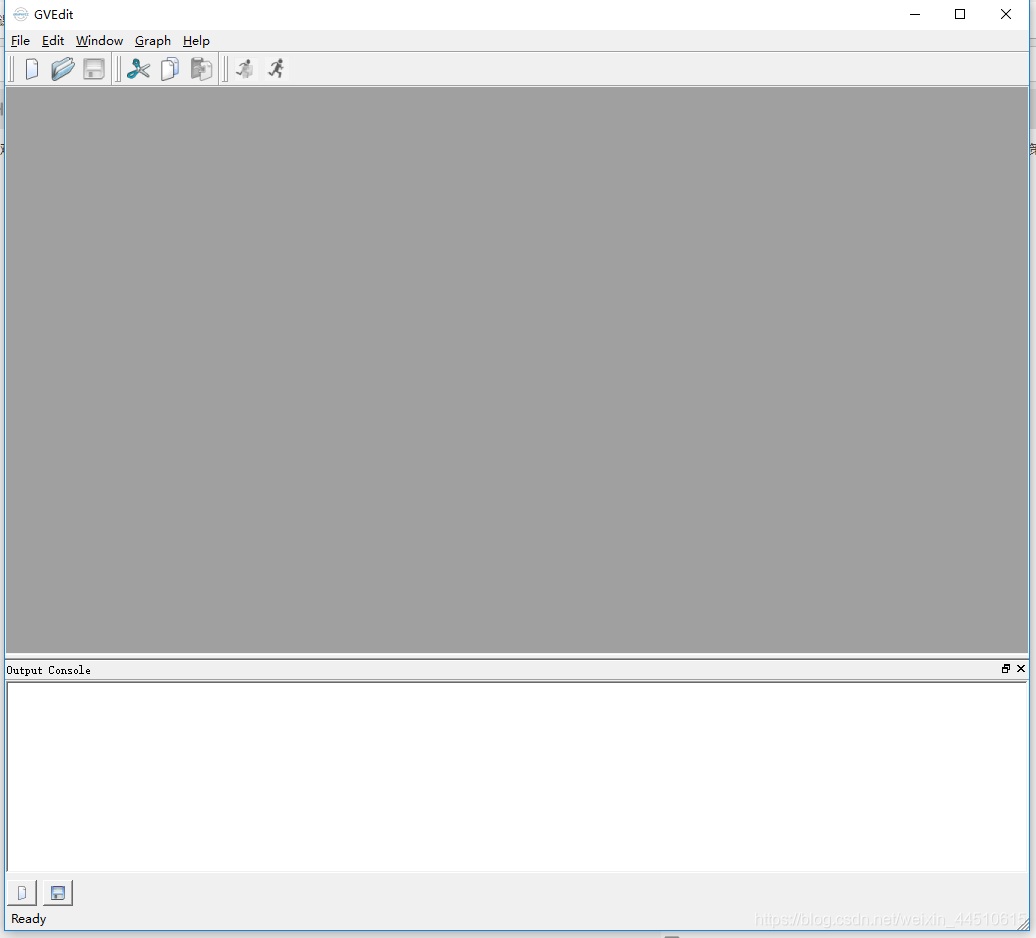Maximize the GVEdit window
1036x938 pixels.
[960, 15]
